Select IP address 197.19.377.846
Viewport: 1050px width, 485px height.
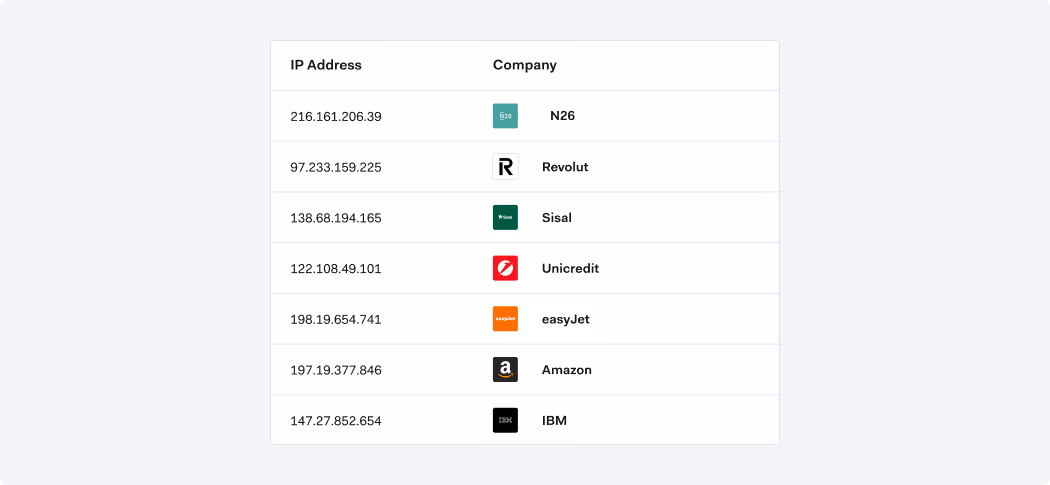pos(336,370)
